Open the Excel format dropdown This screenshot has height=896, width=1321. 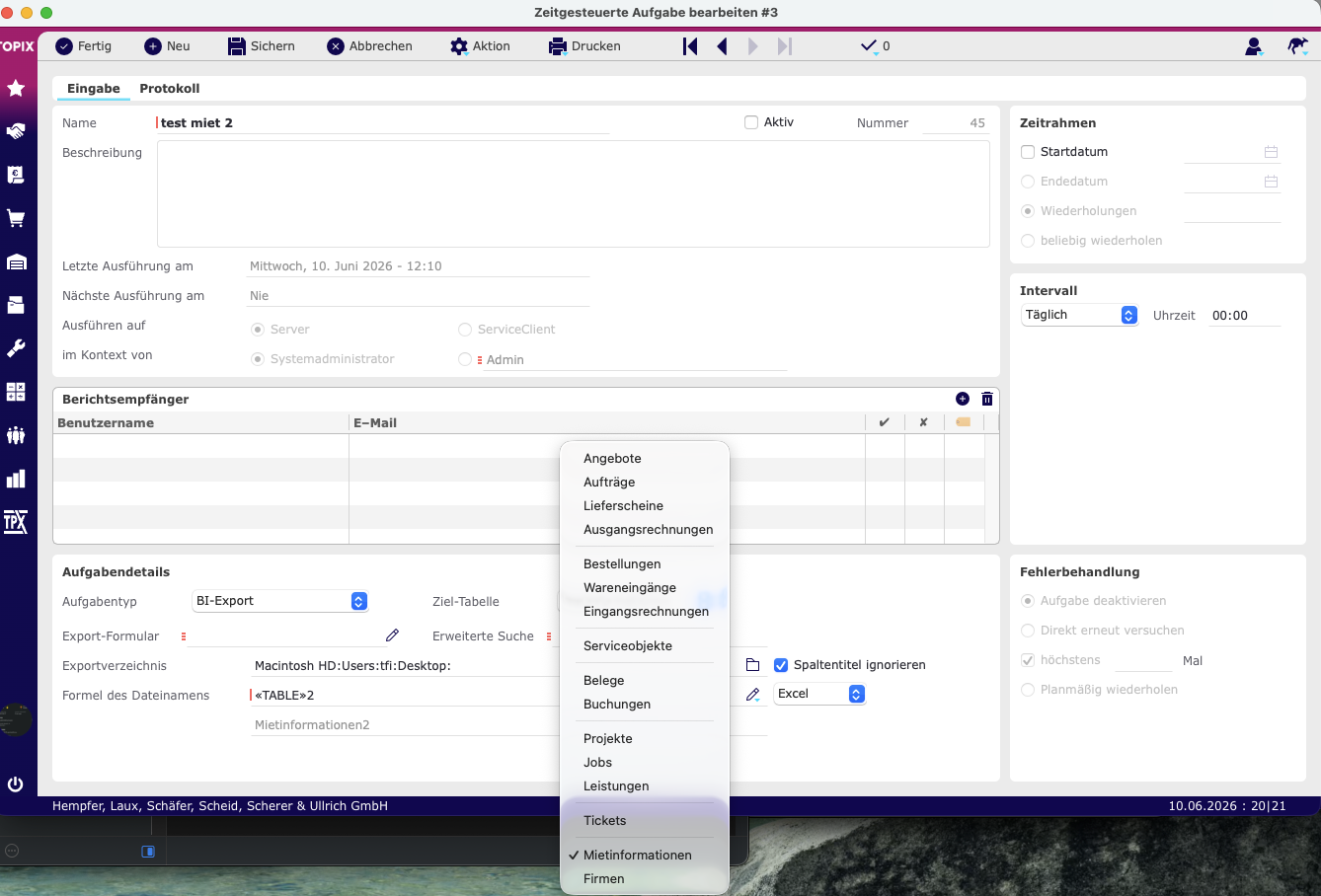(x=819, y=694)
